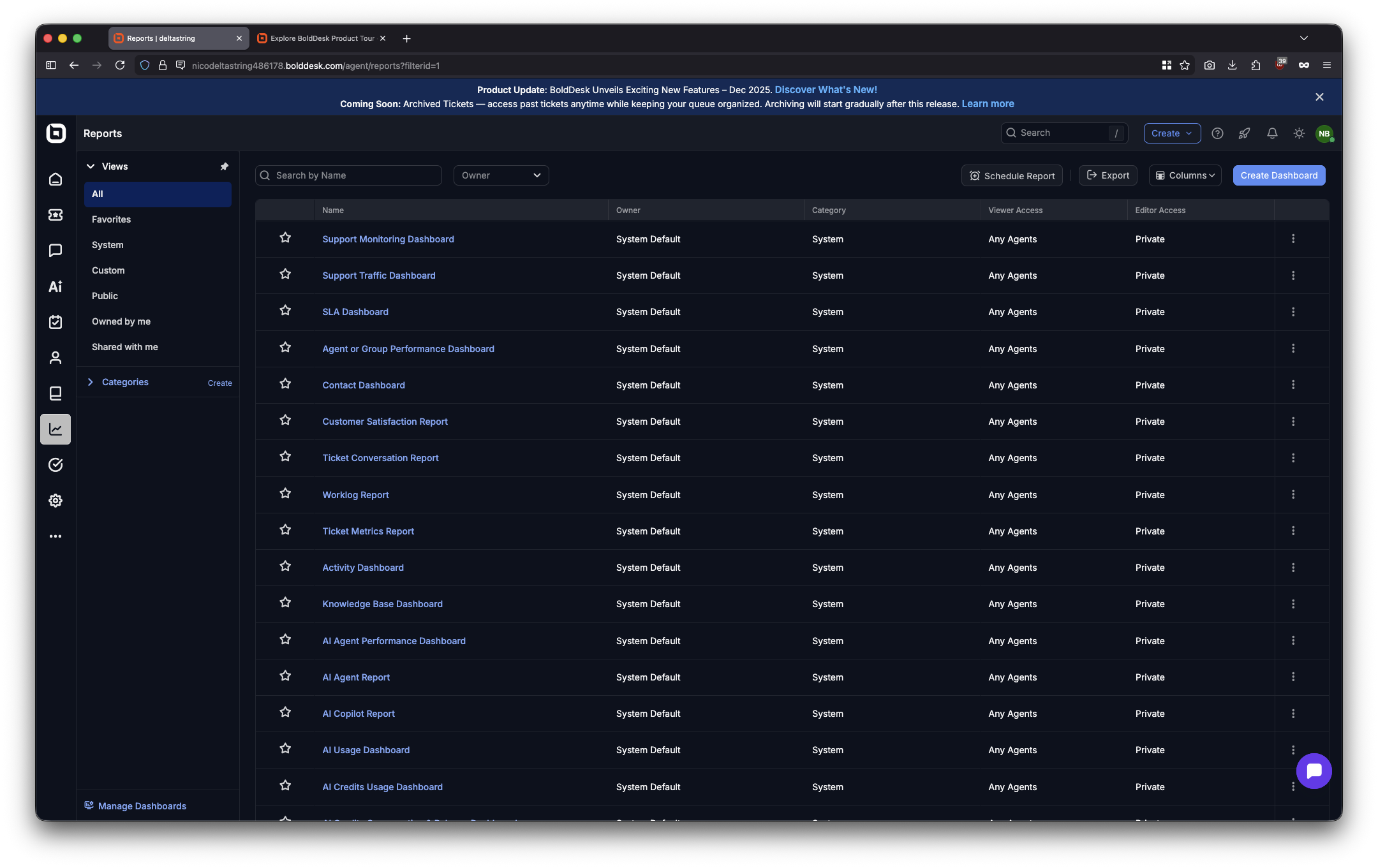Switch to Explore BoldDesk Product Tour tab
The width and height of the screenshot is (1378, 868).
(322, 38)
